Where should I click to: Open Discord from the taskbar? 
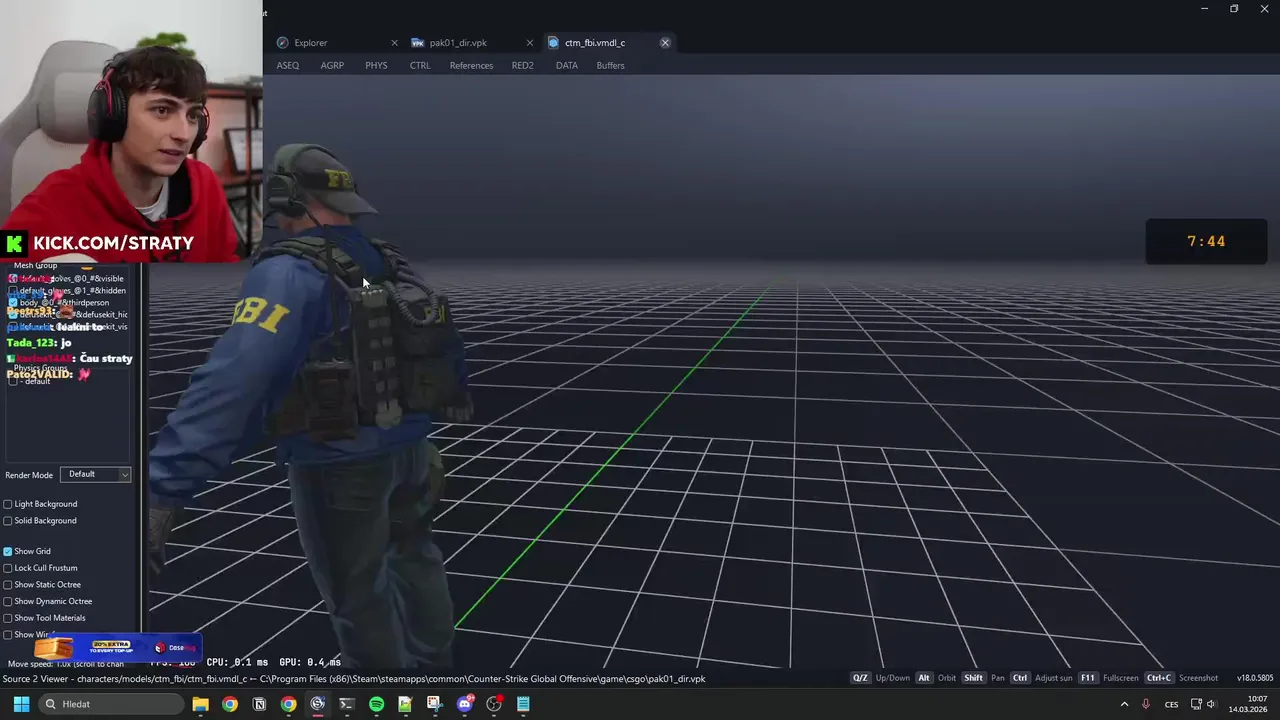[464, 704]
